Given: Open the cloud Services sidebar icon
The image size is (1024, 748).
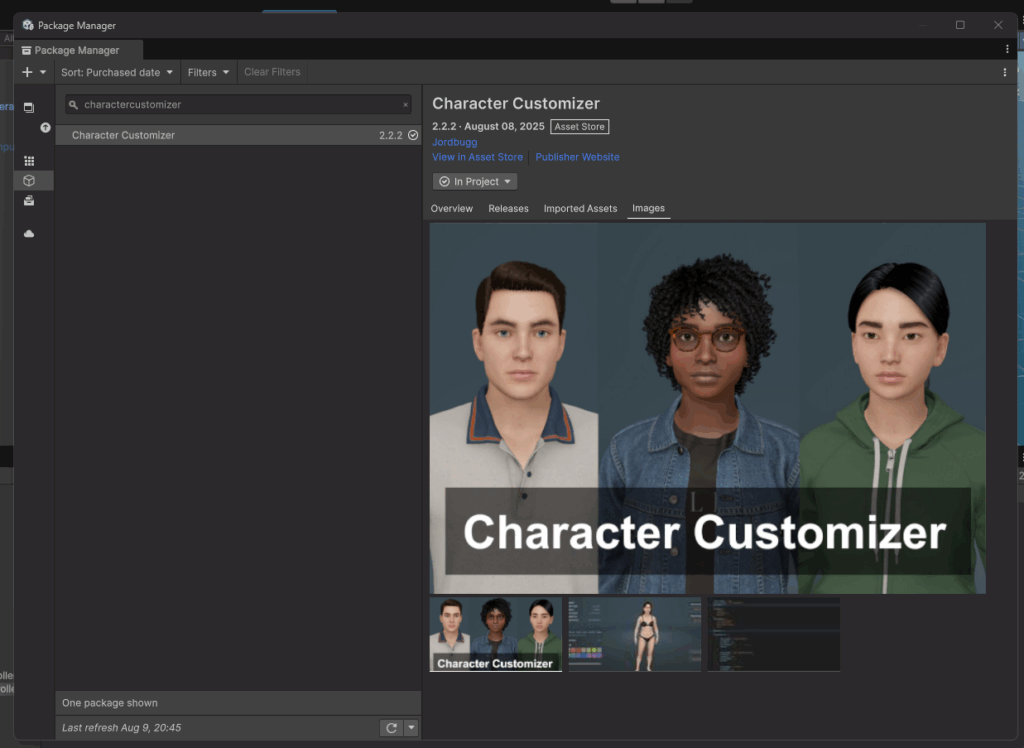Looking at the screenshot, I should coord(29,233).
